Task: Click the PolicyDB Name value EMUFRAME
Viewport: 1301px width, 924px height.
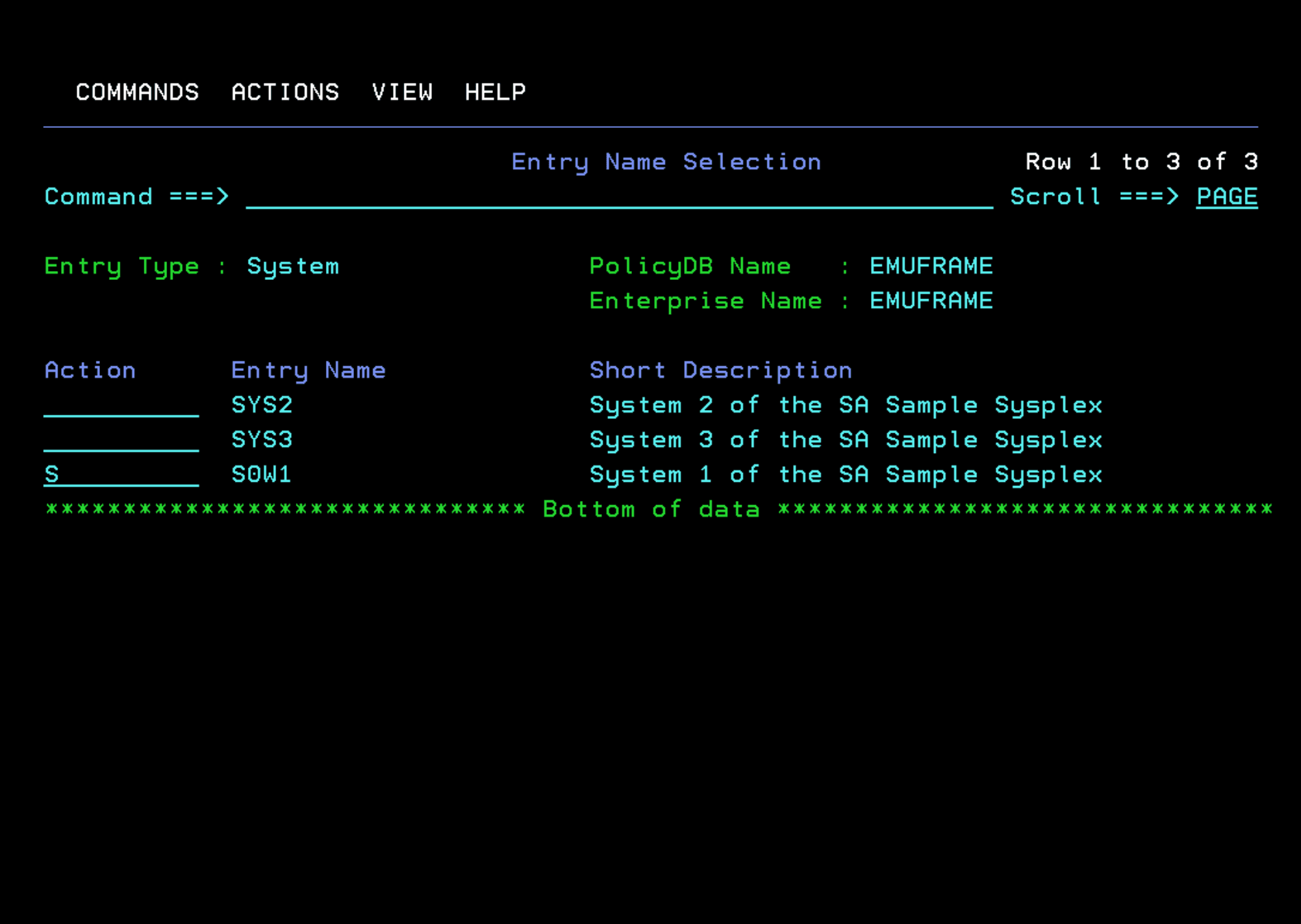Action: (931, 266)
